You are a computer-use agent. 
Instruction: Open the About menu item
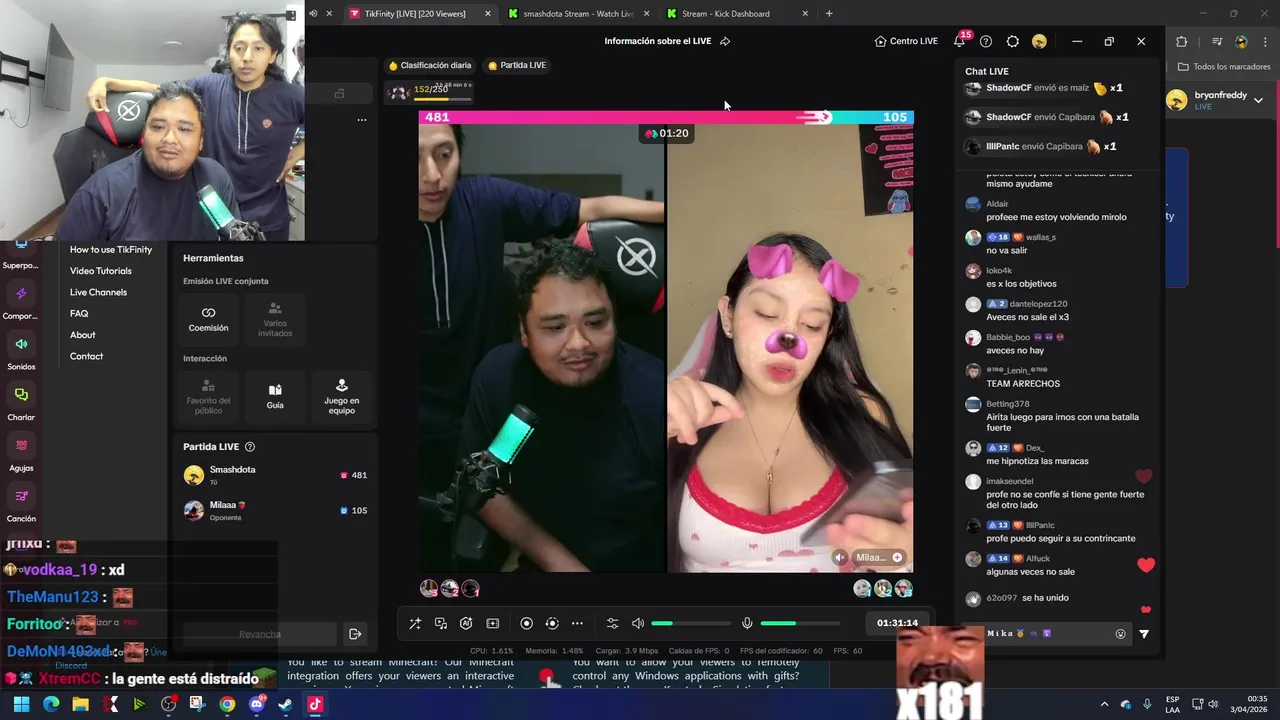point(83,335)
